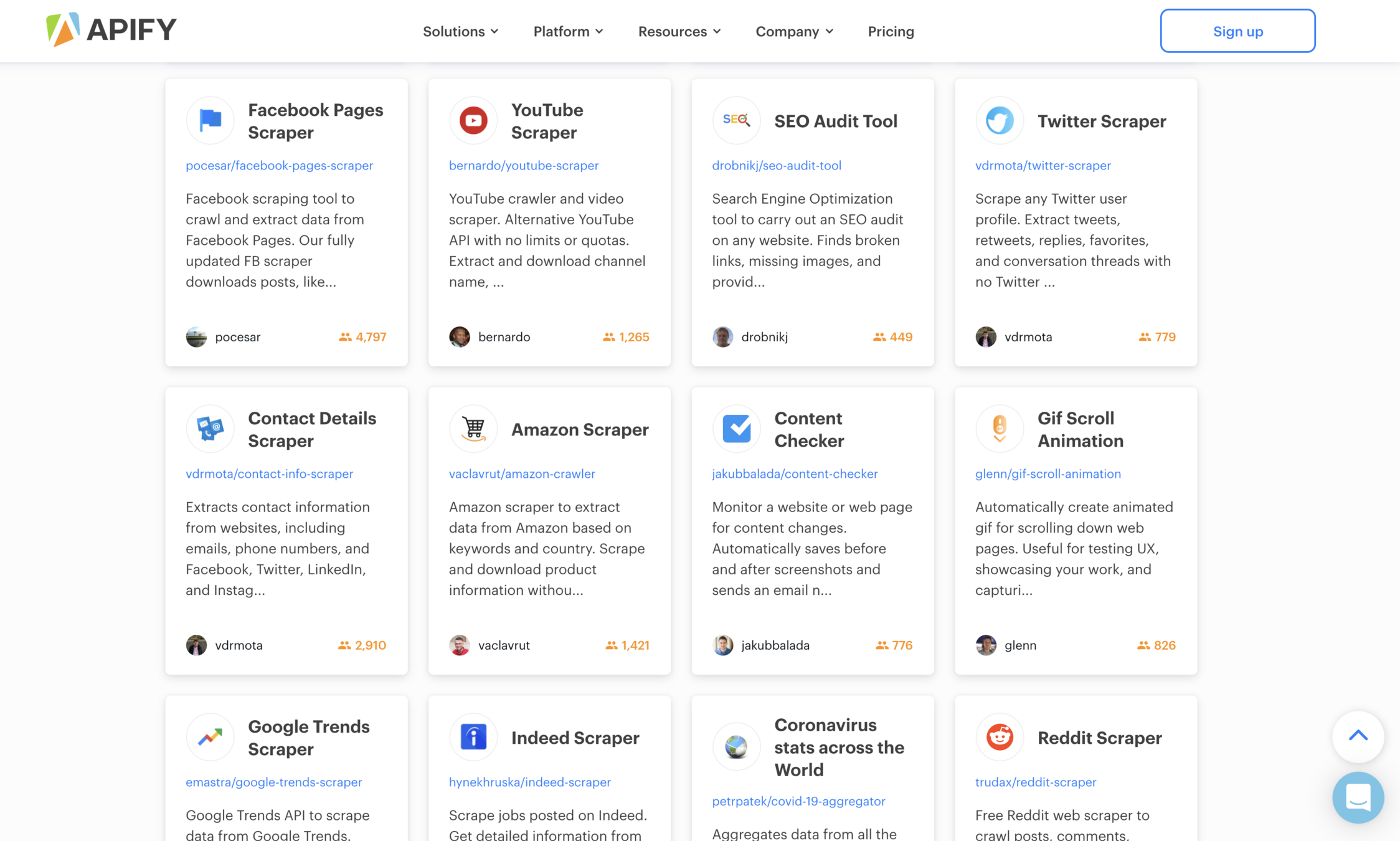Click the Amazon Scraper cart icon
This screenshot has height=841, width=1400.
[x=473, y=429]
